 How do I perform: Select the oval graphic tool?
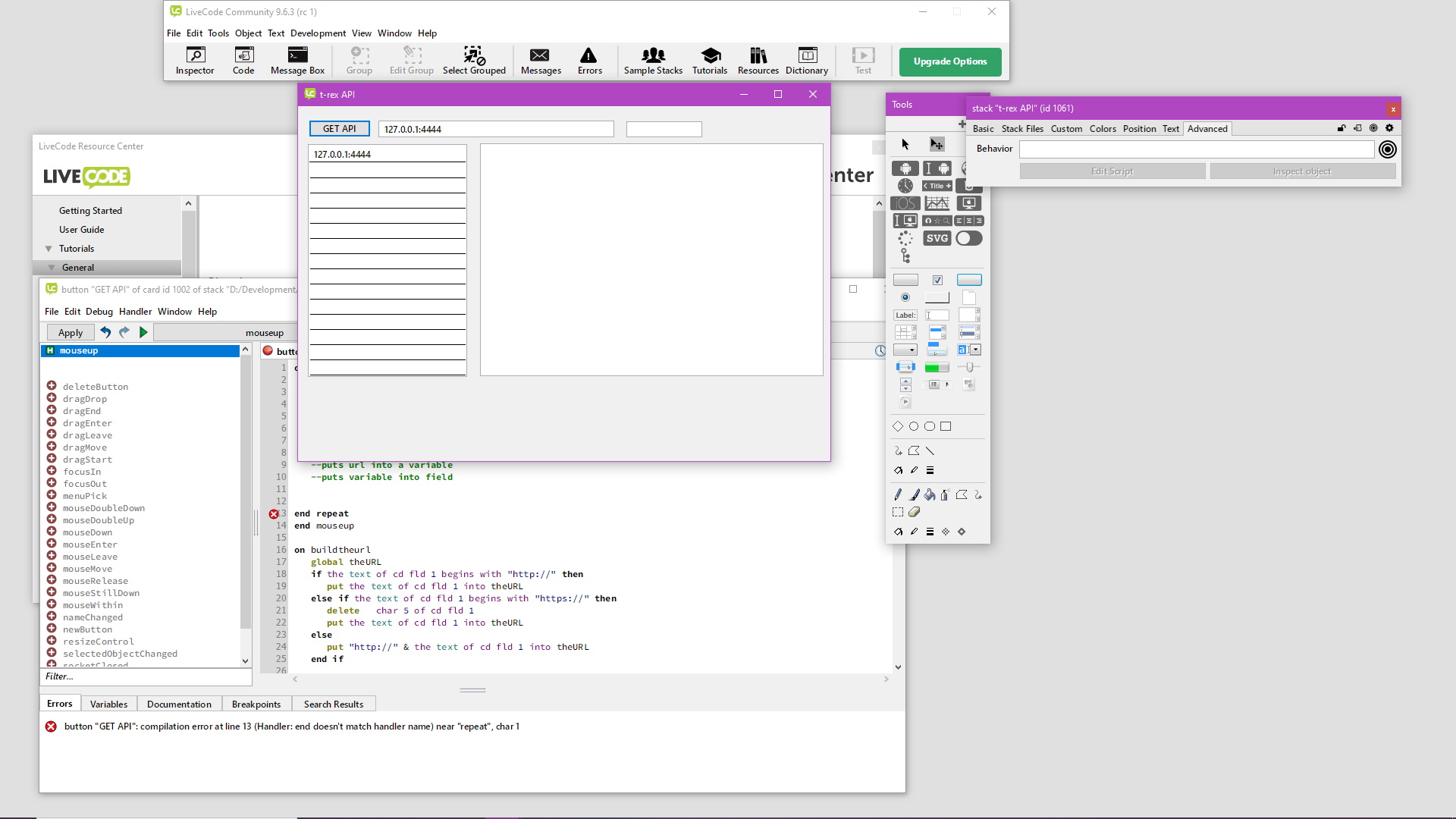pyautogui.click(x=914, y=426)
